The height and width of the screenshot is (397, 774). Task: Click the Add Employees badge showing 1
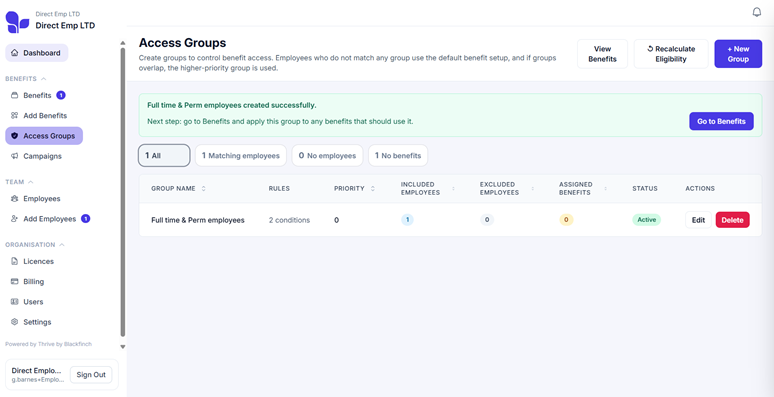click(x=85, y=219)
